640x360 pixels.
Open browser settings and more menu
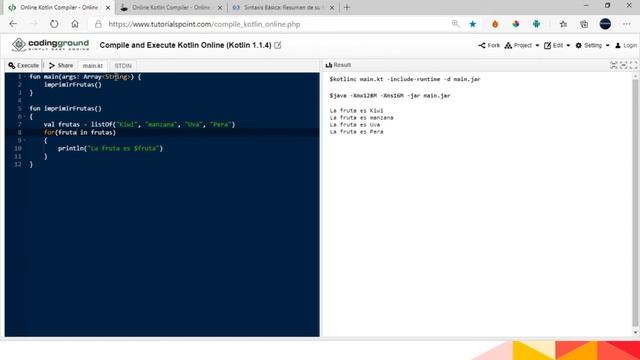[x=627, y=24]
